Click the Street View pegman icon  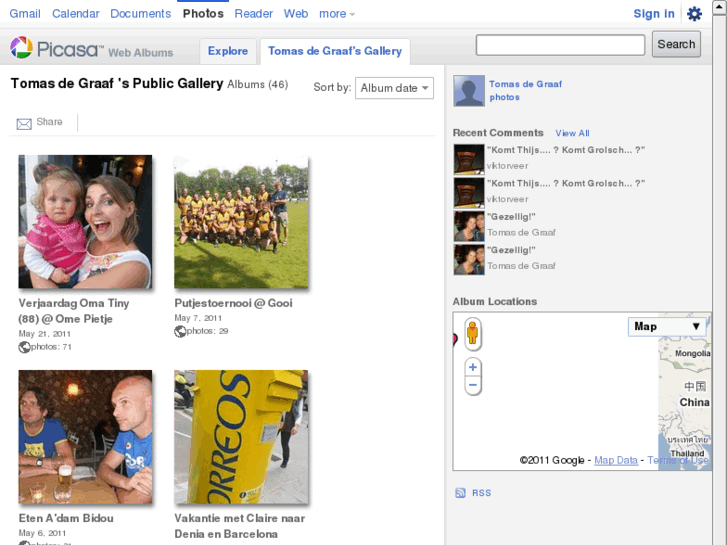click(x=472, y=333)
